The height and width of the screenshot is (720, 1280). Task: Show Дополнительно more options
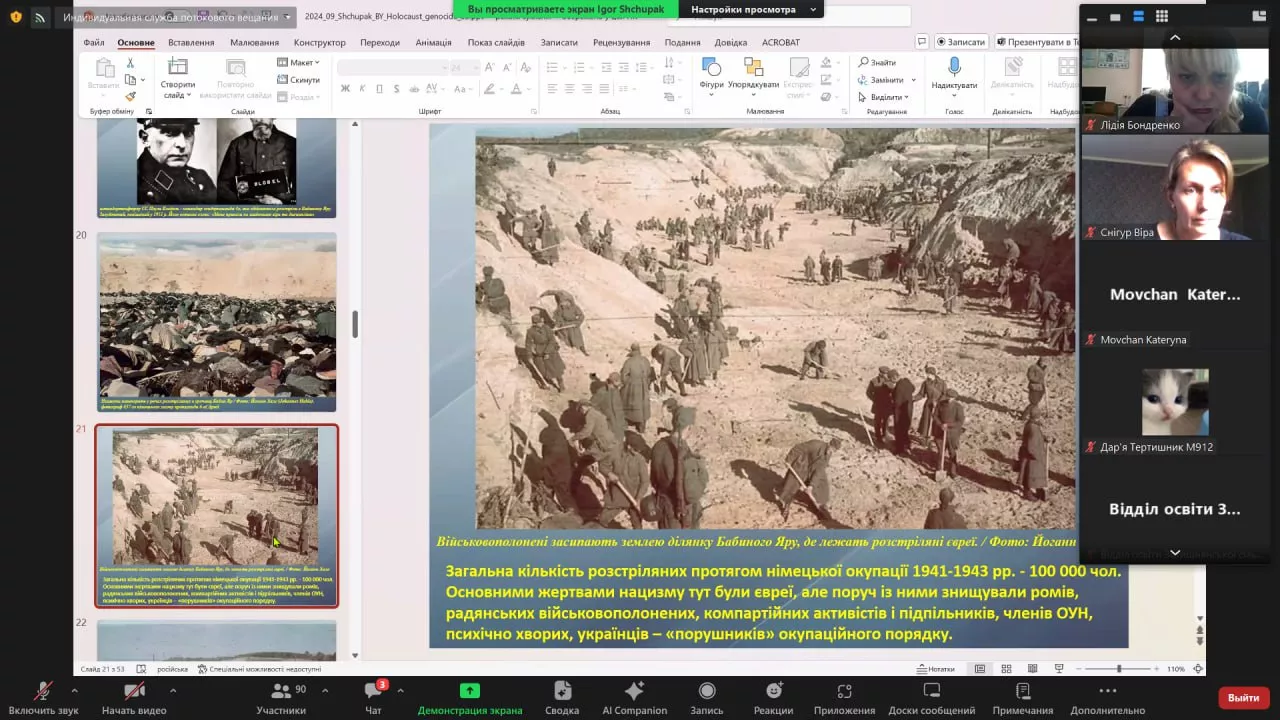tap(1107, 698)
